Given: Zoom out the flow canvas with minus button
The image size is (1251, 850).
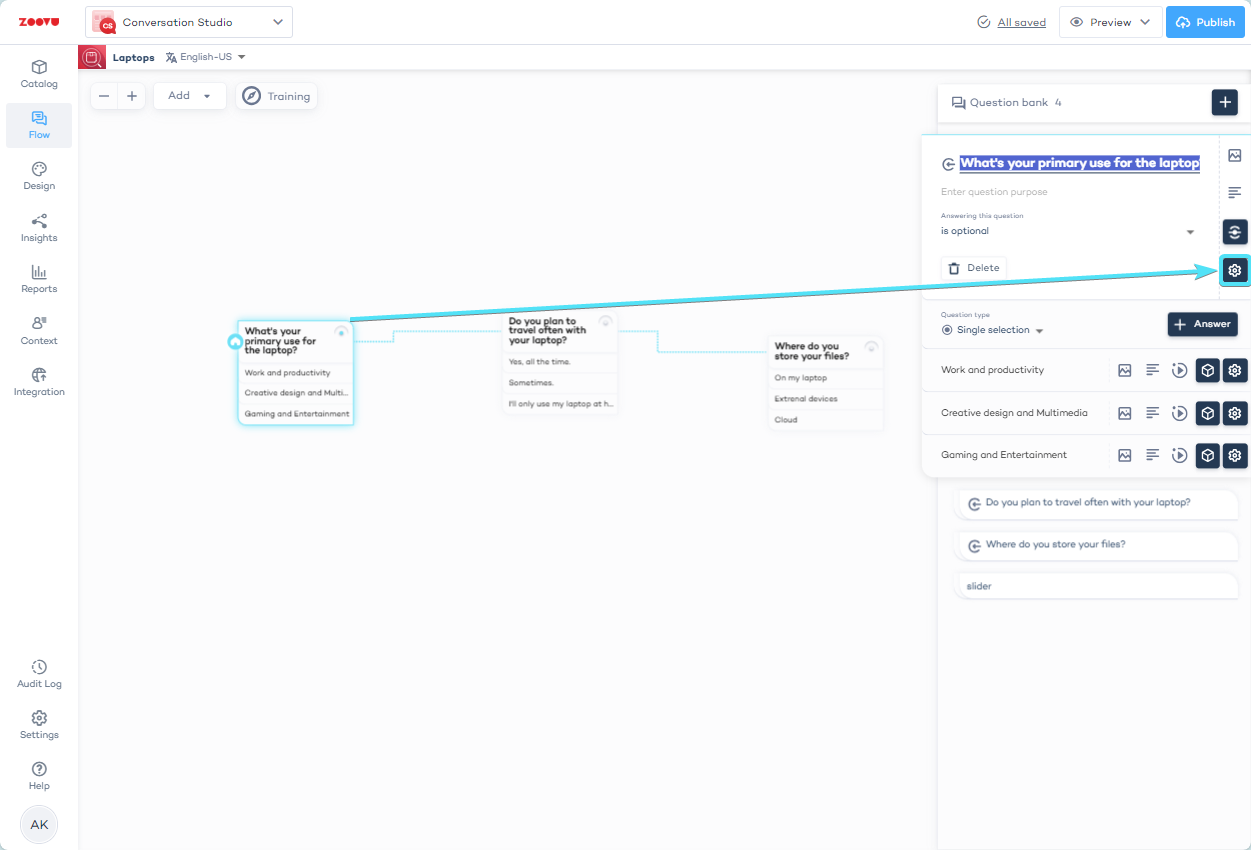Looking at the screenshot, I should coord(104,96).
